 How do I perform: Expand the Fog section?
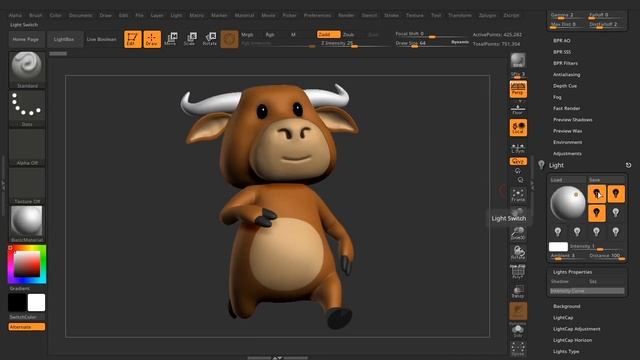click(557, 97)
